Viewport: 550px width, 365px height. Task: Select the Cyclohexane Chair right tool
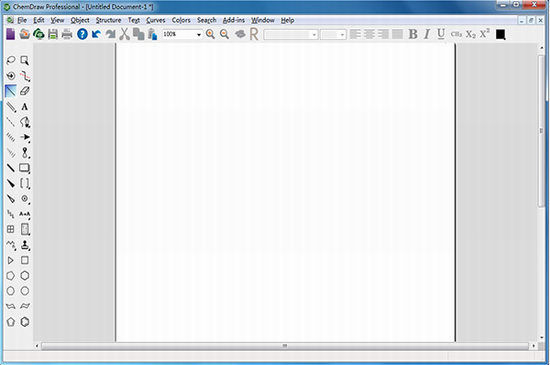click(25, 306)
